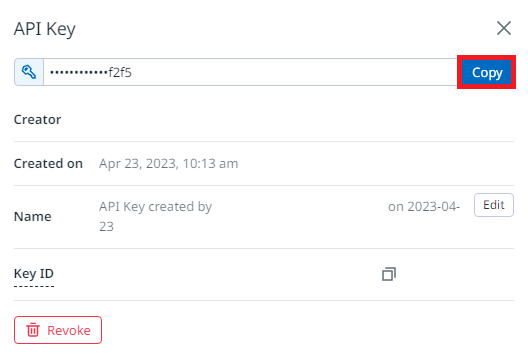Click the masked dots in the key field

click(79, 72)
